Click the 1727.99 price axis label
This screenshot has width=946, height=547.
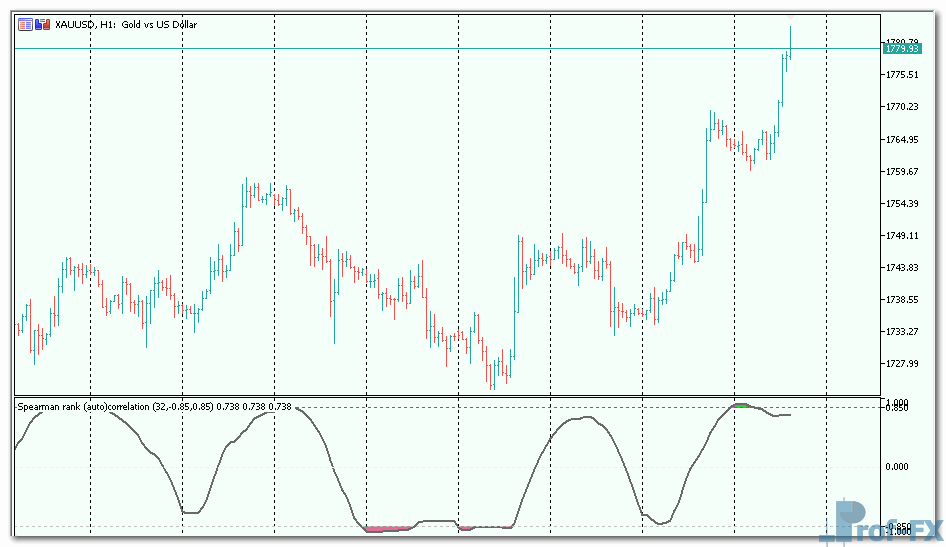pos(902,364)
